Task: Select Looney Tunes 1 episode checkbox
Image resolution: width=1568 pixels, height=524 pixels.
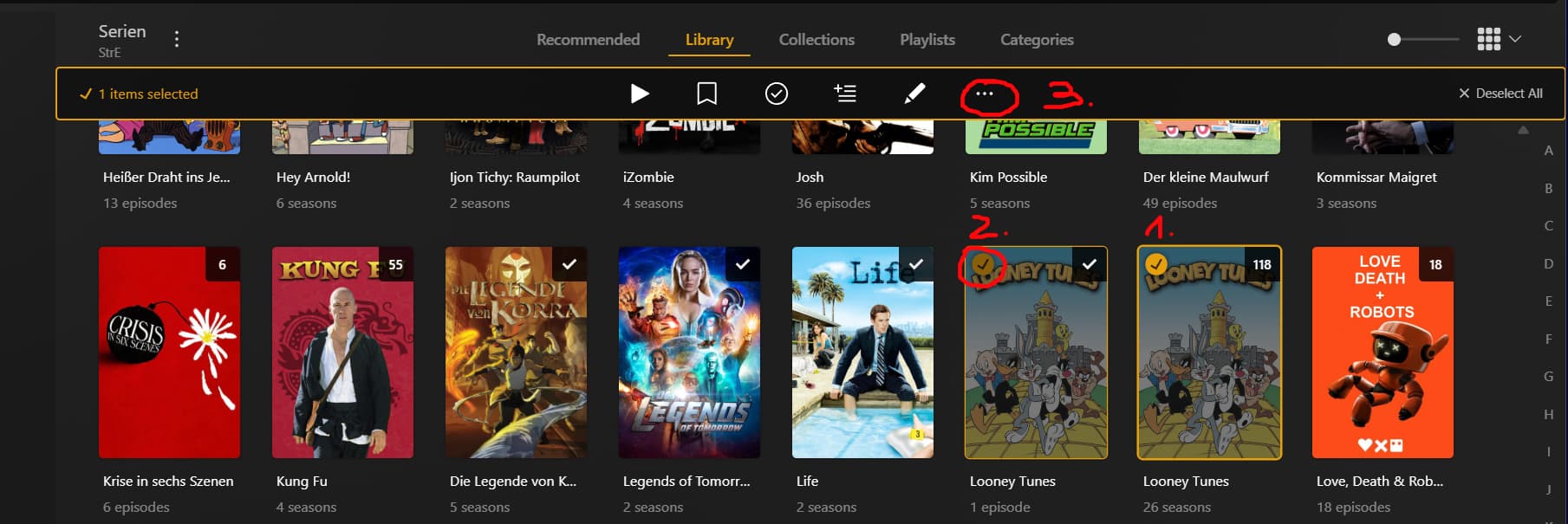Action: (x=984, y=263)
